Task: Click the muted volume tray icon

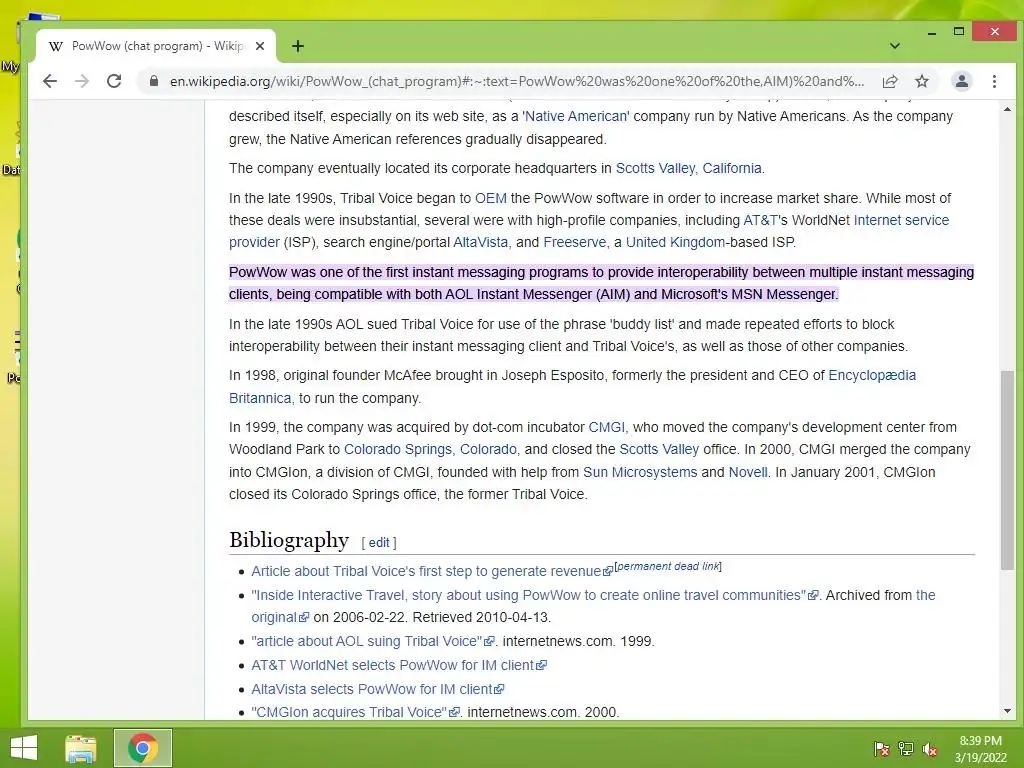Action: tap(930, 749)
